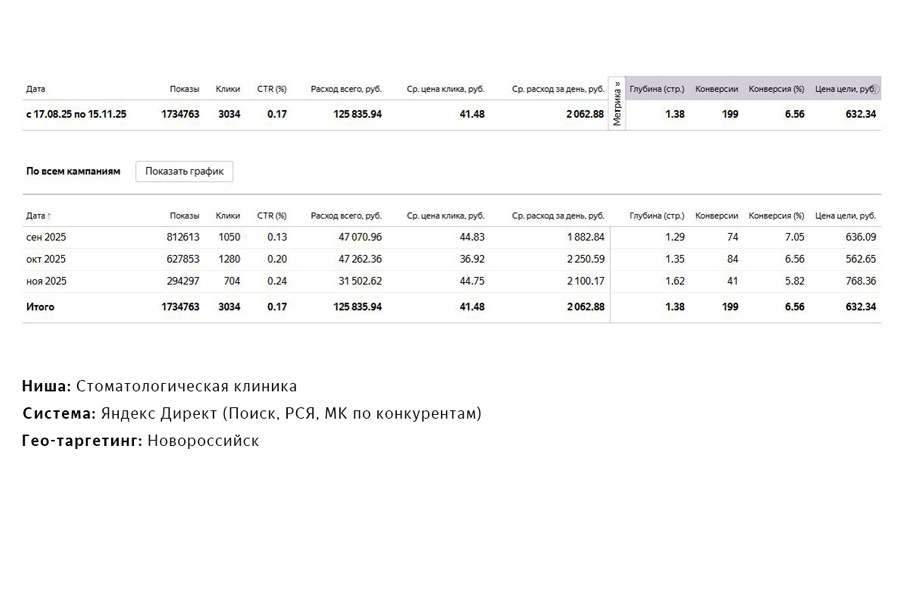The image size is (900, 600).
Task: Select the Система: Яндекс Директ line
Action: 252,413
